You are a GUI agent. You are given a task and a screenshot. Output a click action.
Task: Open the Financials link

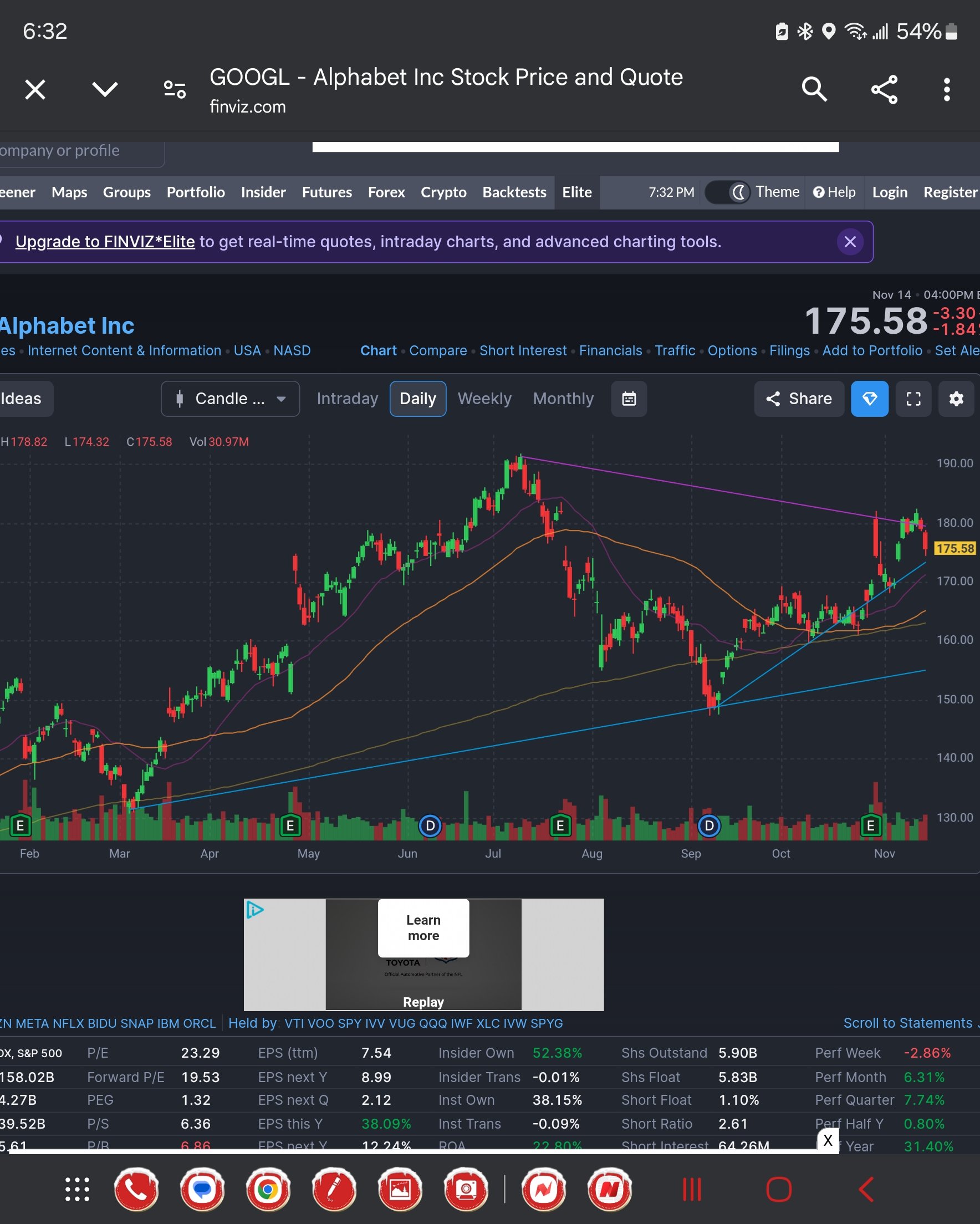(610, 350)
